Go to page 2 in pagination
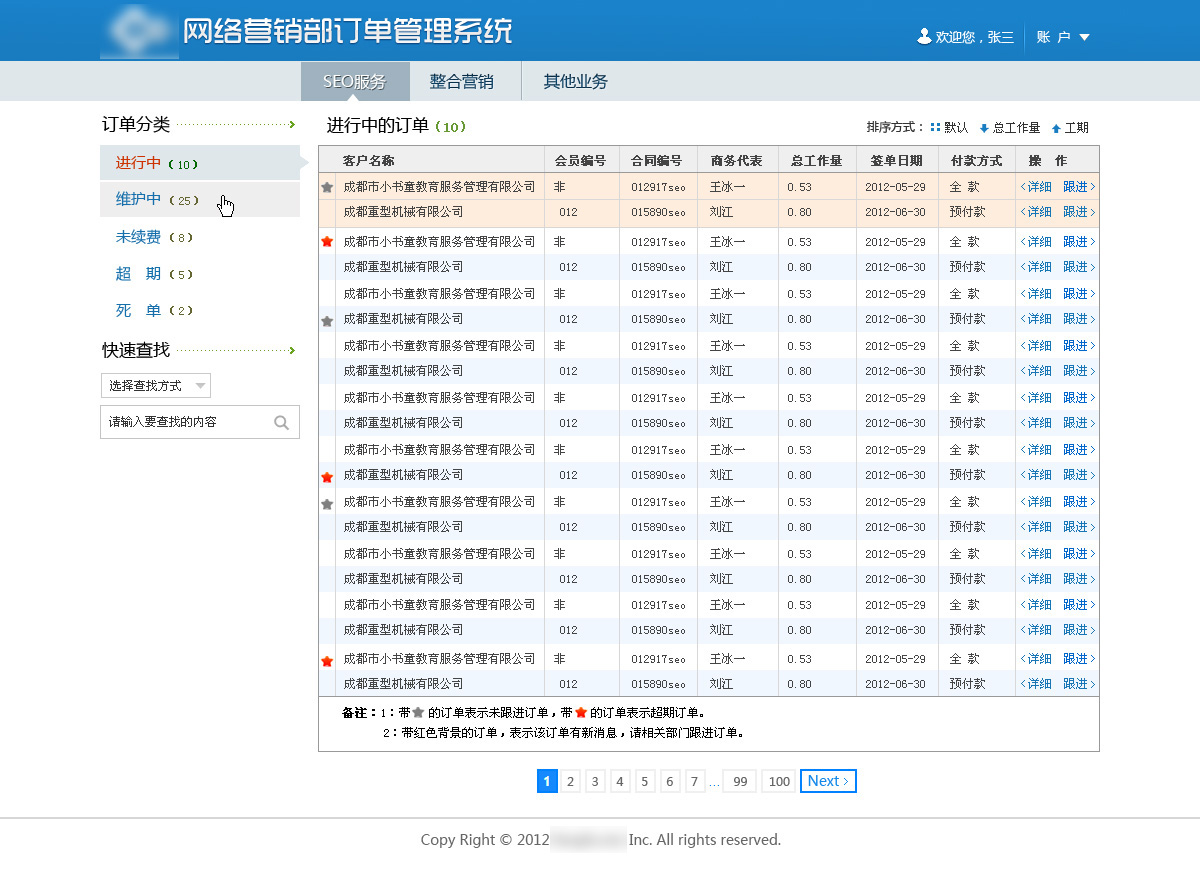This screenshot has width=1200, height=893. [x=571, y=781]
